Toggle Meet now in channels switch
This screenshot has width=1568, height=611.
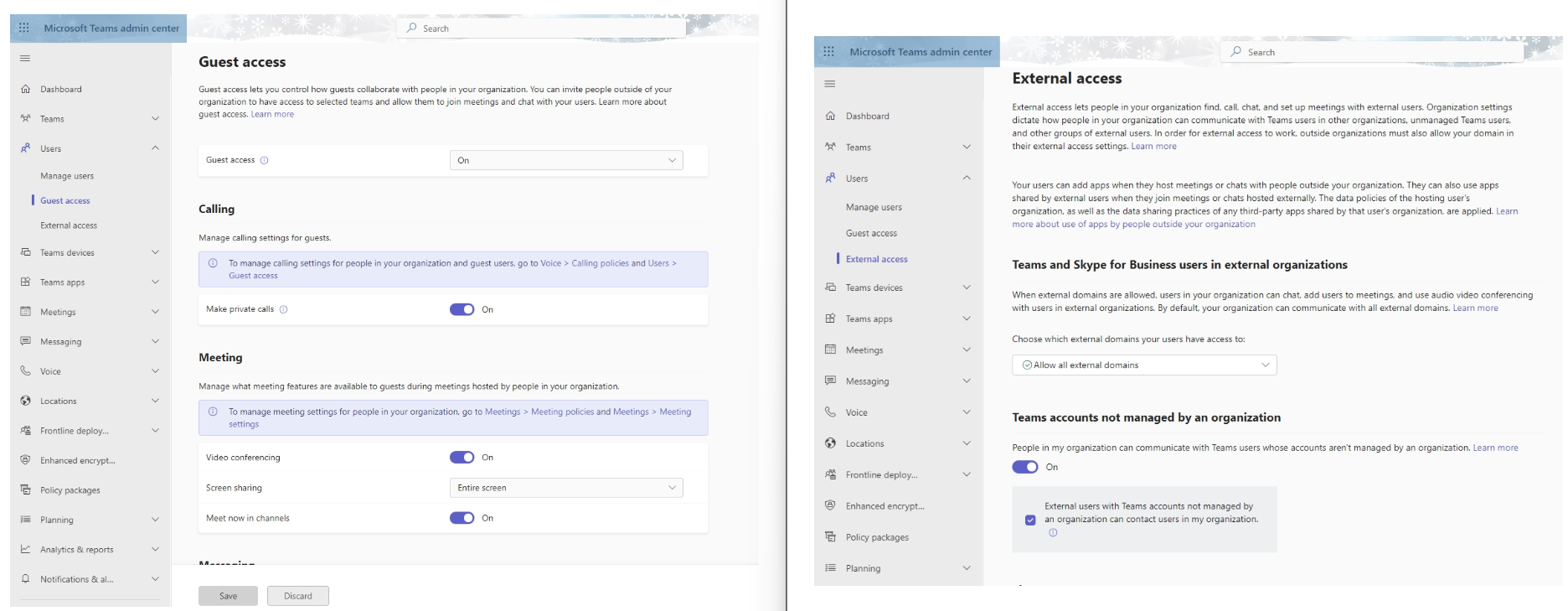[x=462, y=518]
